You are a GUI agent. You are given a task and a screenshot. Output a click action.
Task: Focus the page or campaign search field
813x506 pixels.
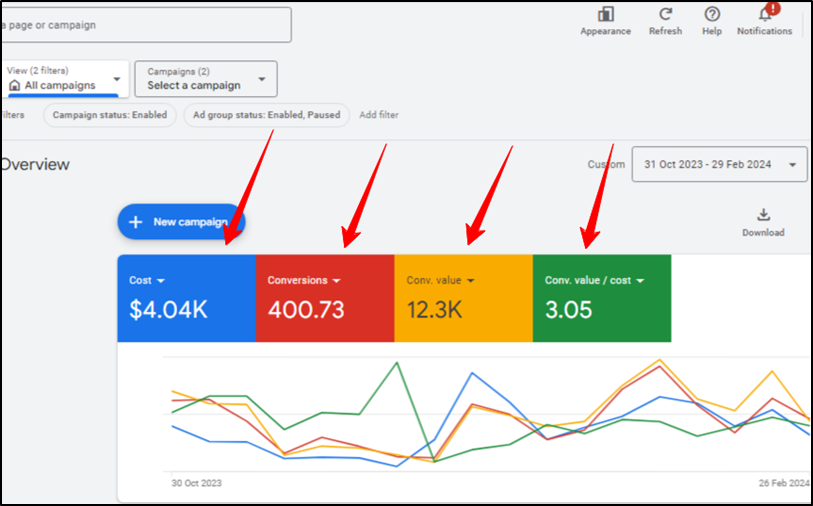(146, 25)
